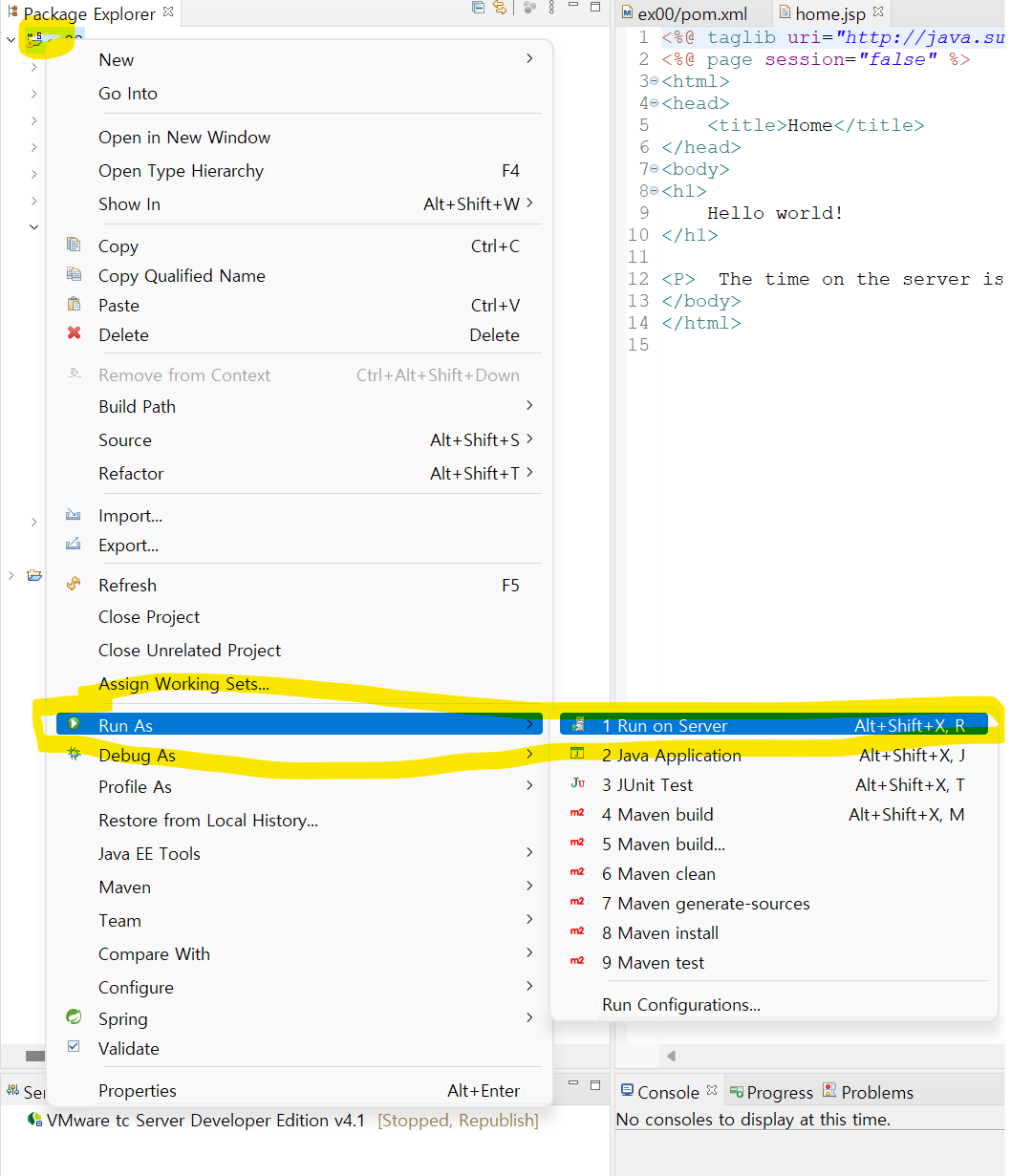Image resolution: width=1011 pixels, height=1176 pixels.
Task: Click m2 icon beside Maven clean
Action: 577,872
